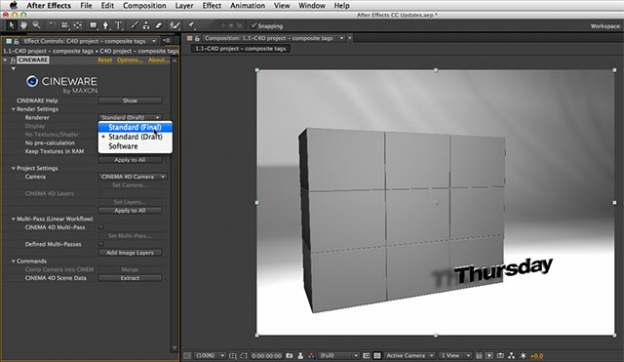Toggle the Snapping checkbox

(254, 26)
